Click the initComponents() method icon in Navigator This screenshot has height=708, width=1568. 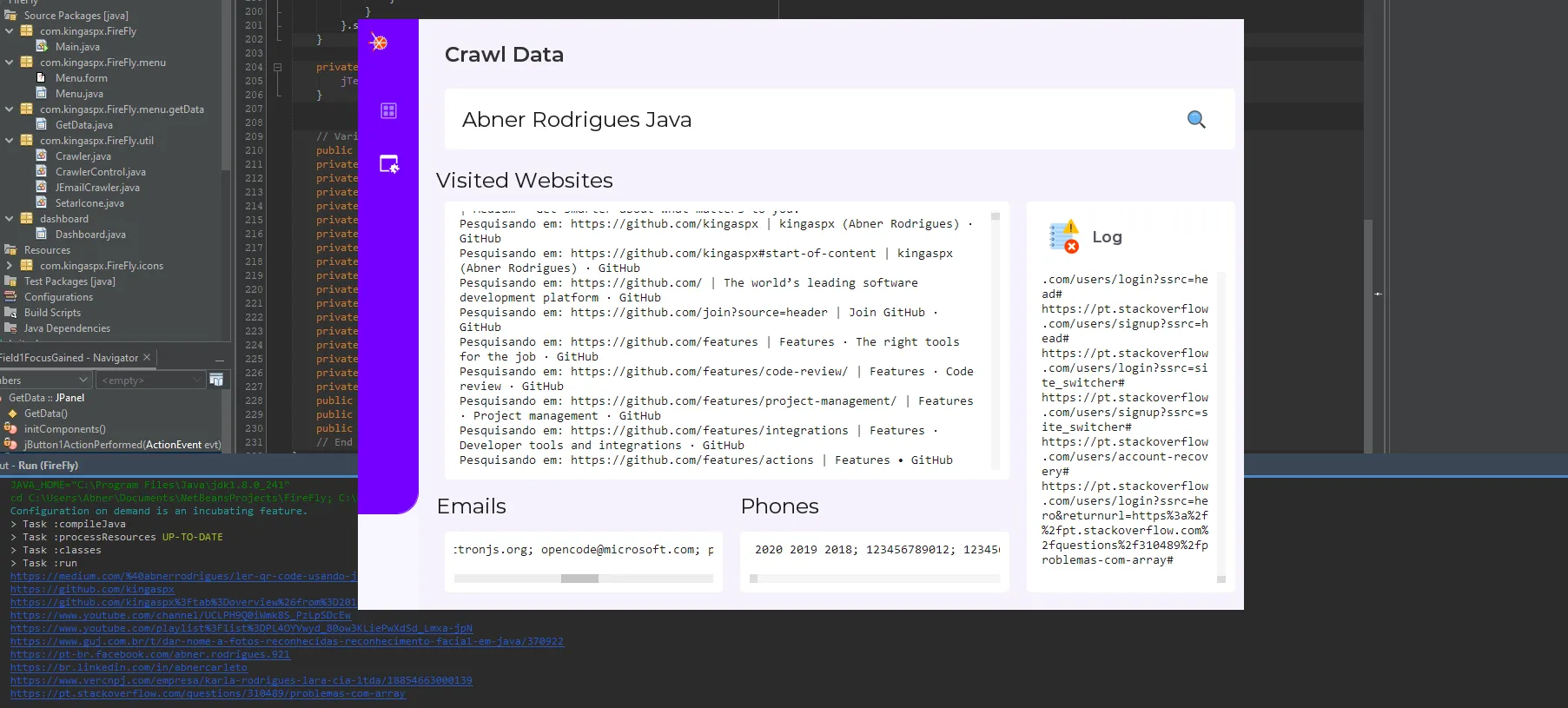pyautogui.click(x=11, y=429)
